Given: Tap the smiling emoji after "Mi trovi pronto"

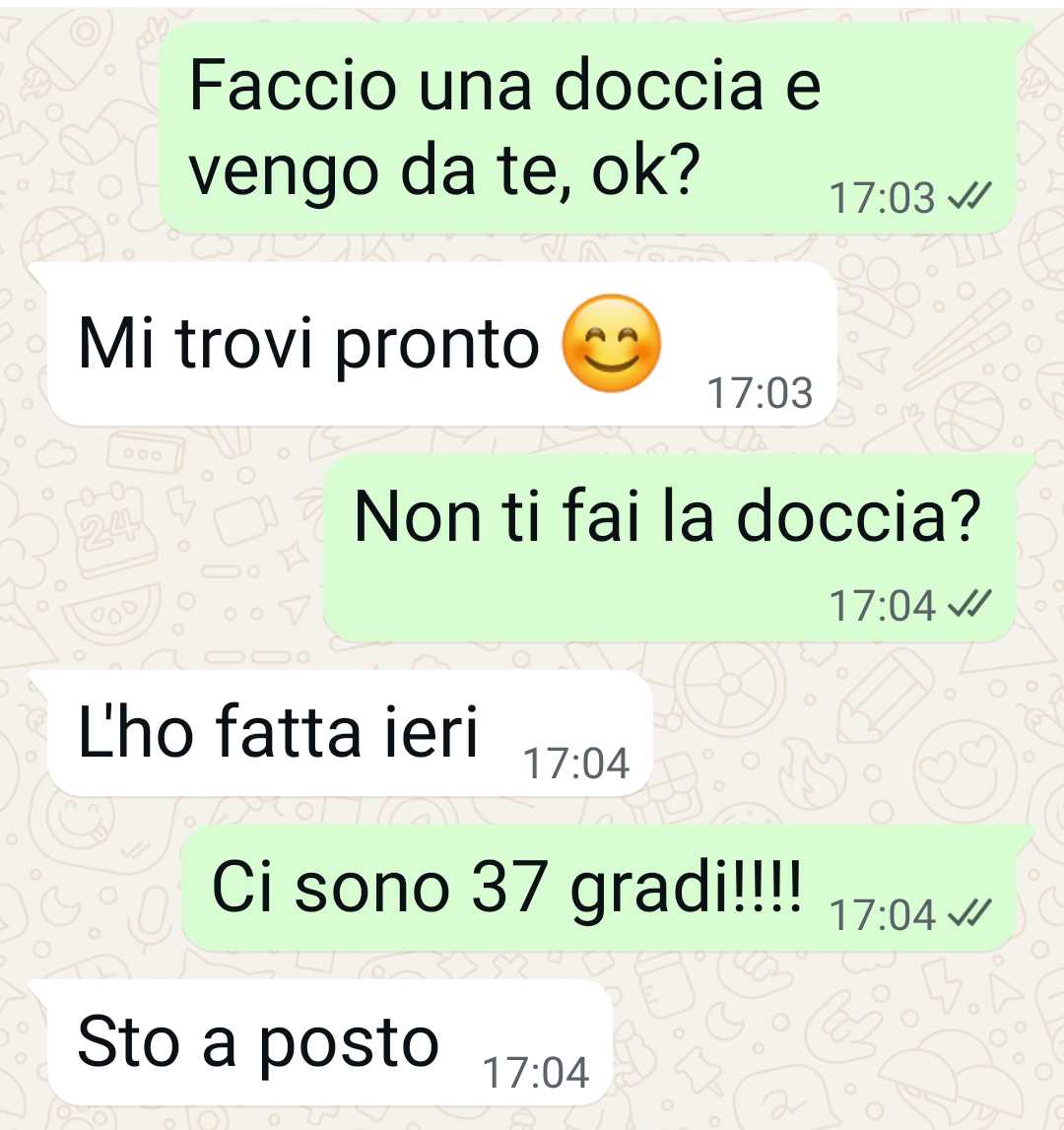Looking at the screenshot, I should pos(611,343).
